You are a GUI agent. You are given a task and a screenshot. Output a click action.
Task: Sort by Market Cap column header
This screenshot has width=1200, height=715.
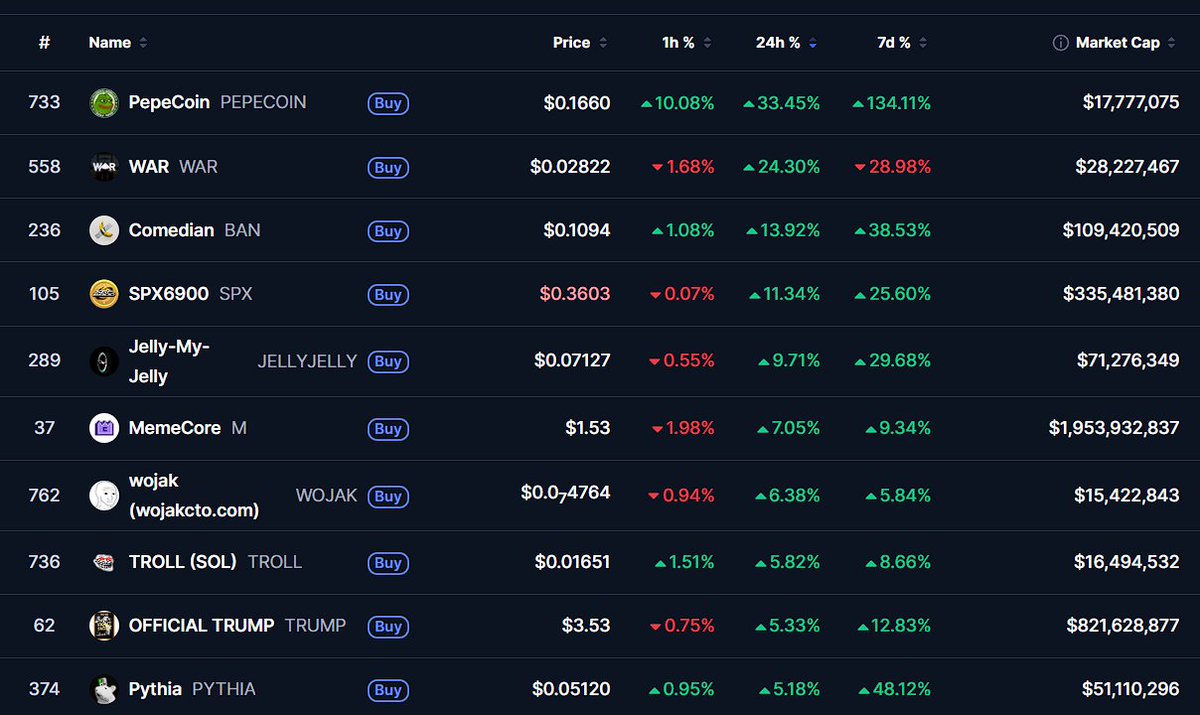coord(1125,43)
